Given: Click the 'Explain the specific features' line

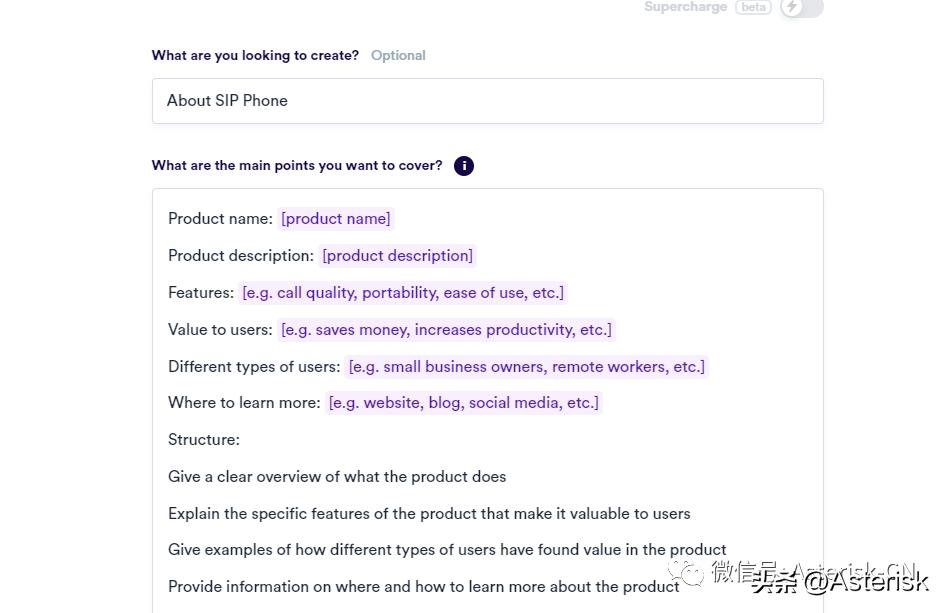Looking at the screenshot, I should 429,514.
